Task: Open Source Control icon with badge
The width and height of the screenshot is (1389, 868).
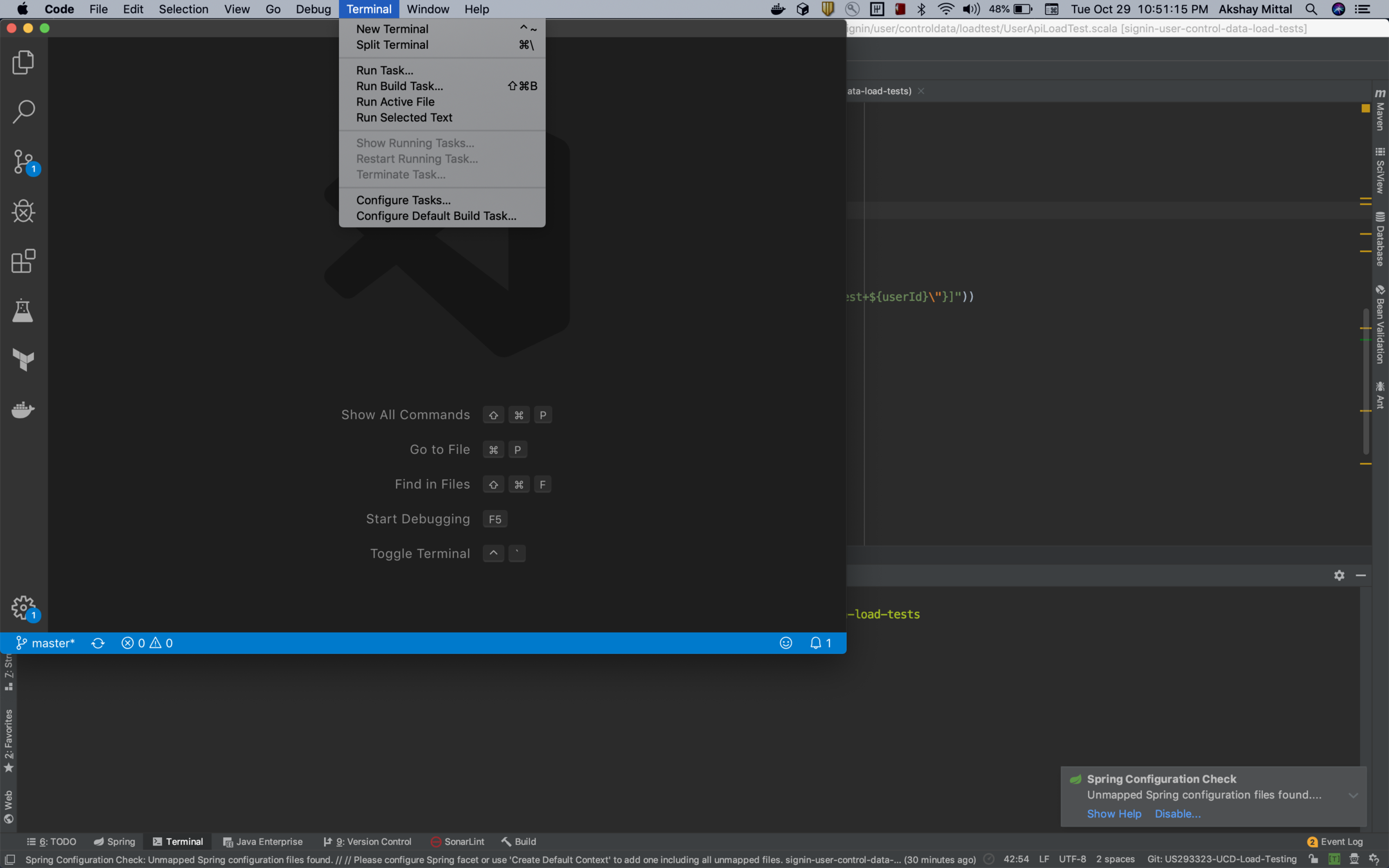Action: click(23, 162)
